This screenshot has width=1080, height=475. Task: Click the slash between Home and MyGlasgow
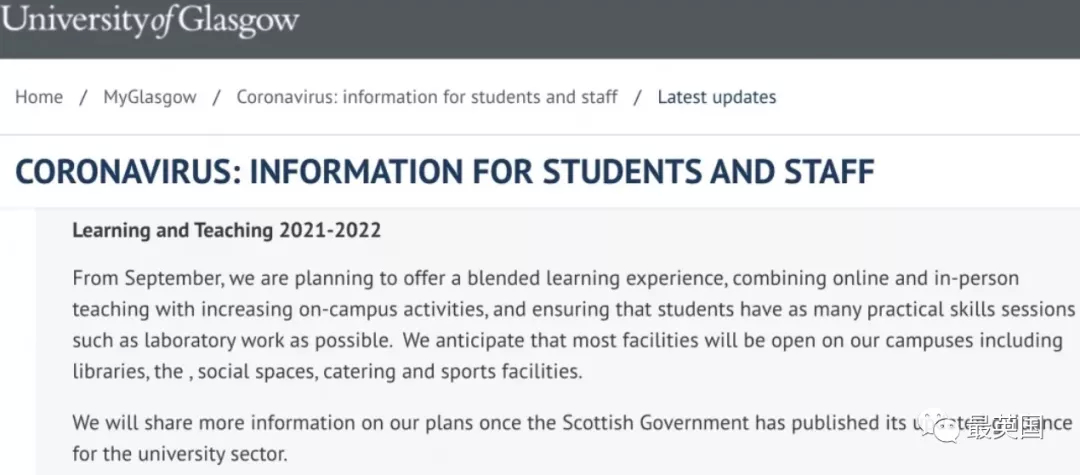point(83,98)
